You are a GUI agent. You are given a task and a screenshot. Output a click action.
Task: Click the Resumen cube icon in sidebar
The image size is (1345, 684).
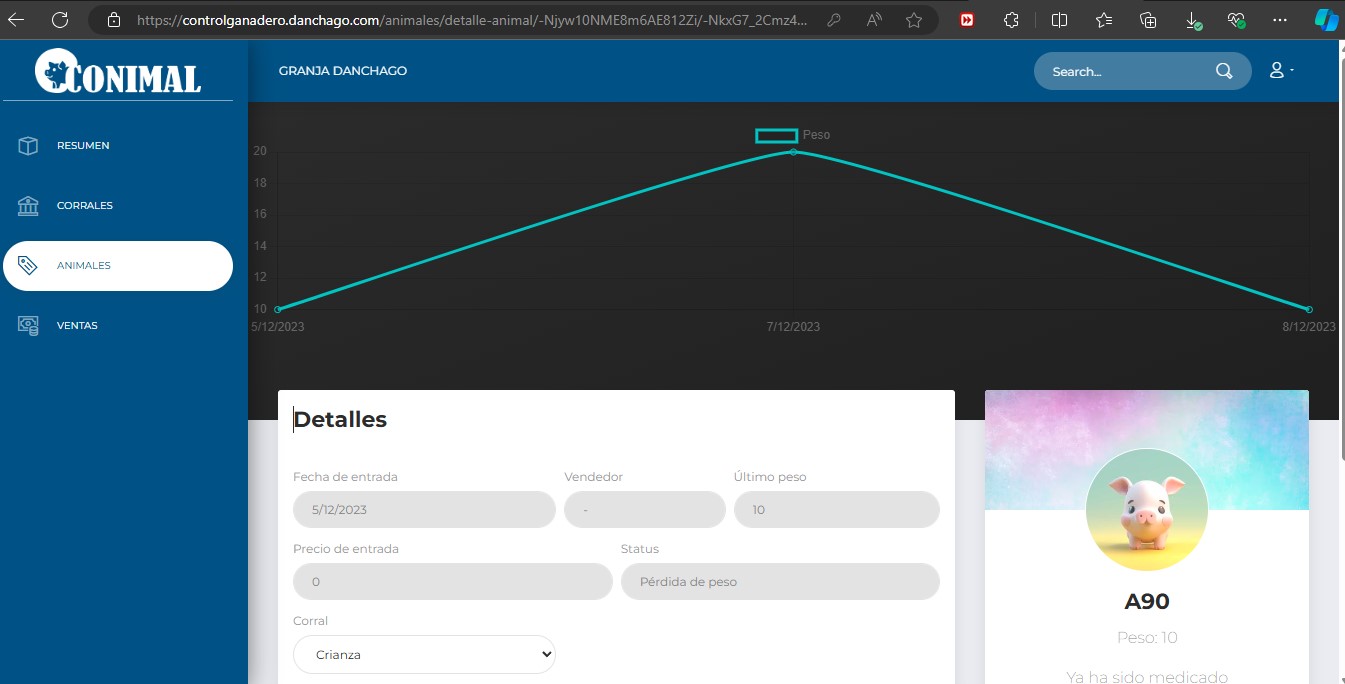pyautogui.click(x=28, y=146)
